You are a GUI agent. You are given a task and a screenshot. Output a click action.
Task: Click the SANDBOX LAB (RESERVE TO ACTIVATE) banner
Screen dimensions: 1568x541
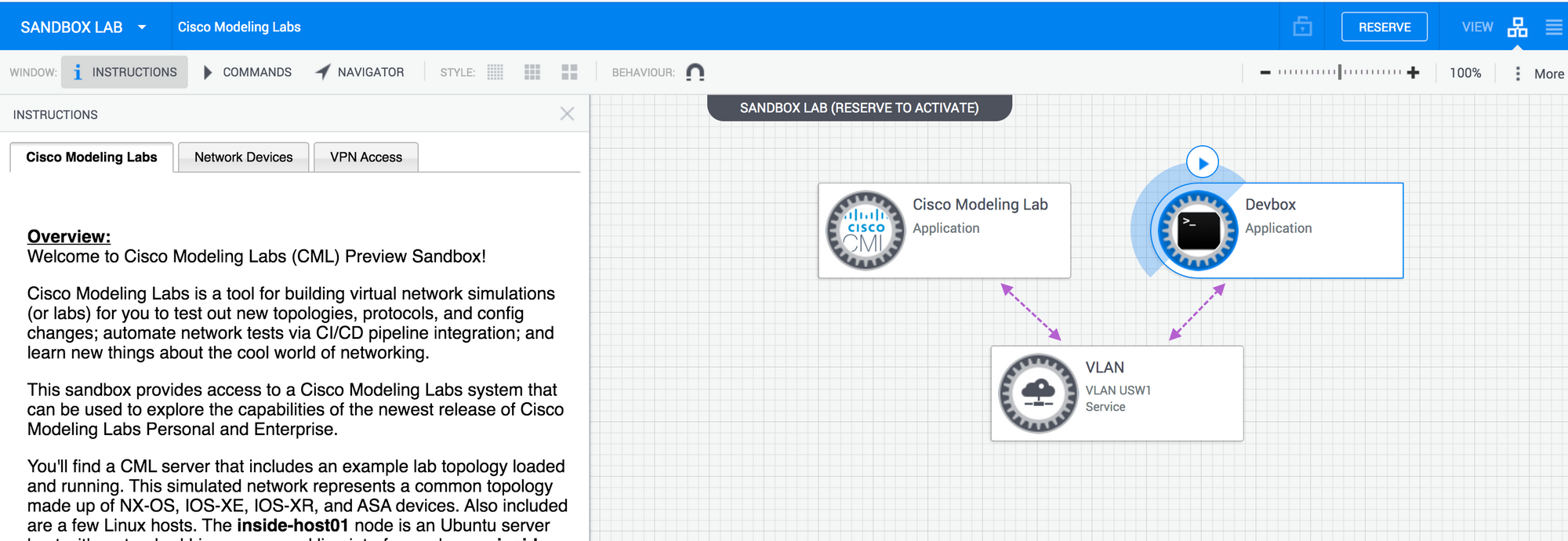[x=859, y=107]
